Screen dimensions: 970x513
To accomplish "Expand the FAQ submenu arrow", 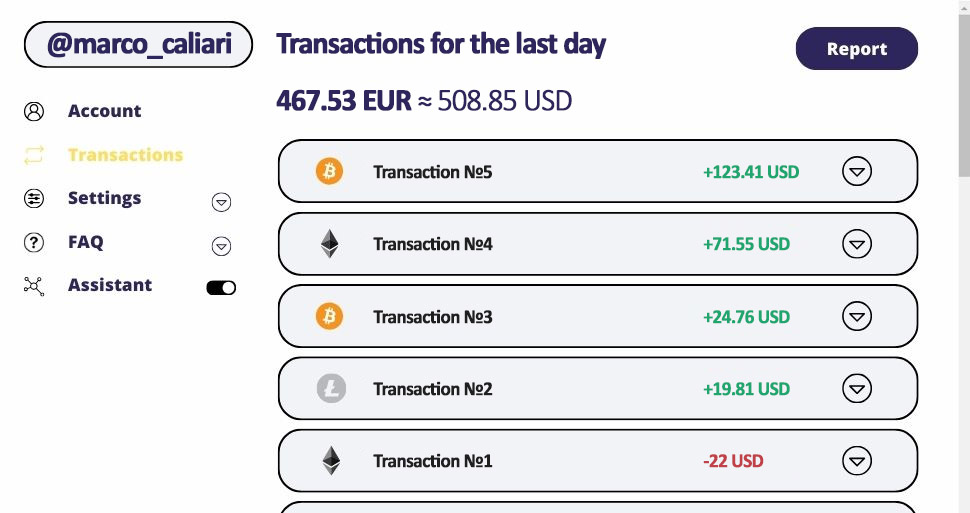I will point(222,246).
